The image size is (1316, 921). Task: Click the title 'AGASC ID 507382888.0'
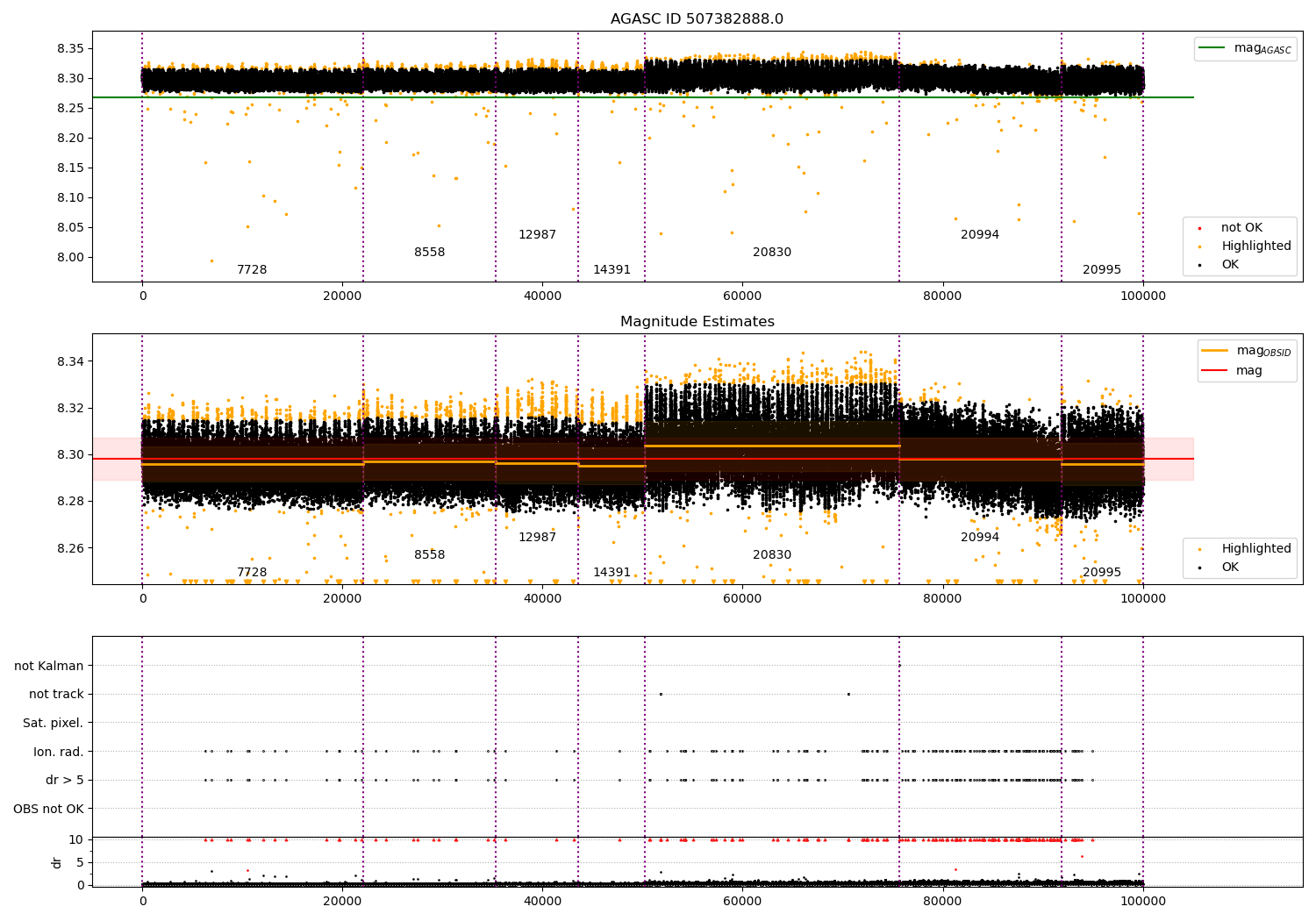click(x=697, y=19)
